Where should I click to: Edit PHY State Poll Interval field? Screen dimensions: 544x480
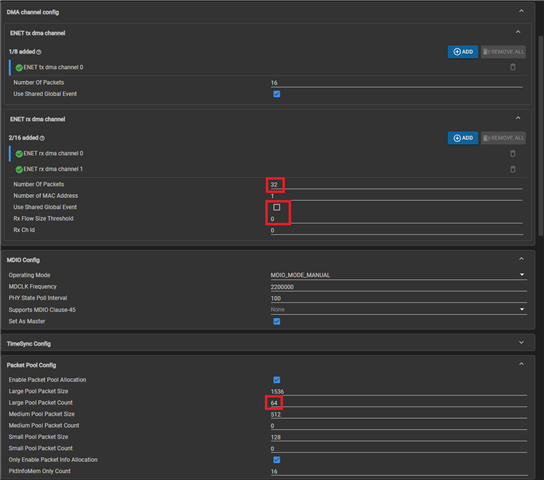coord(399,298)
